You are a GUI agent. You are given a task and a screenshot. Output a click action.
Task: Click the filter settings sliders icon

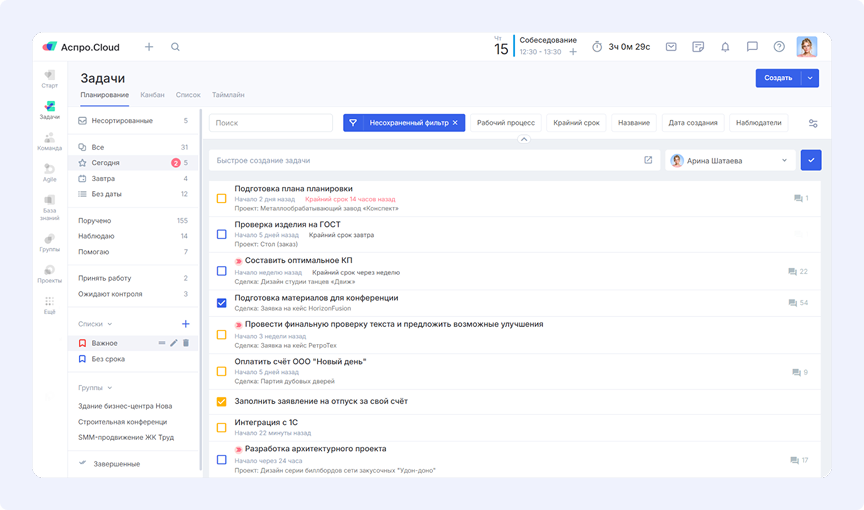tap(813, 123)
